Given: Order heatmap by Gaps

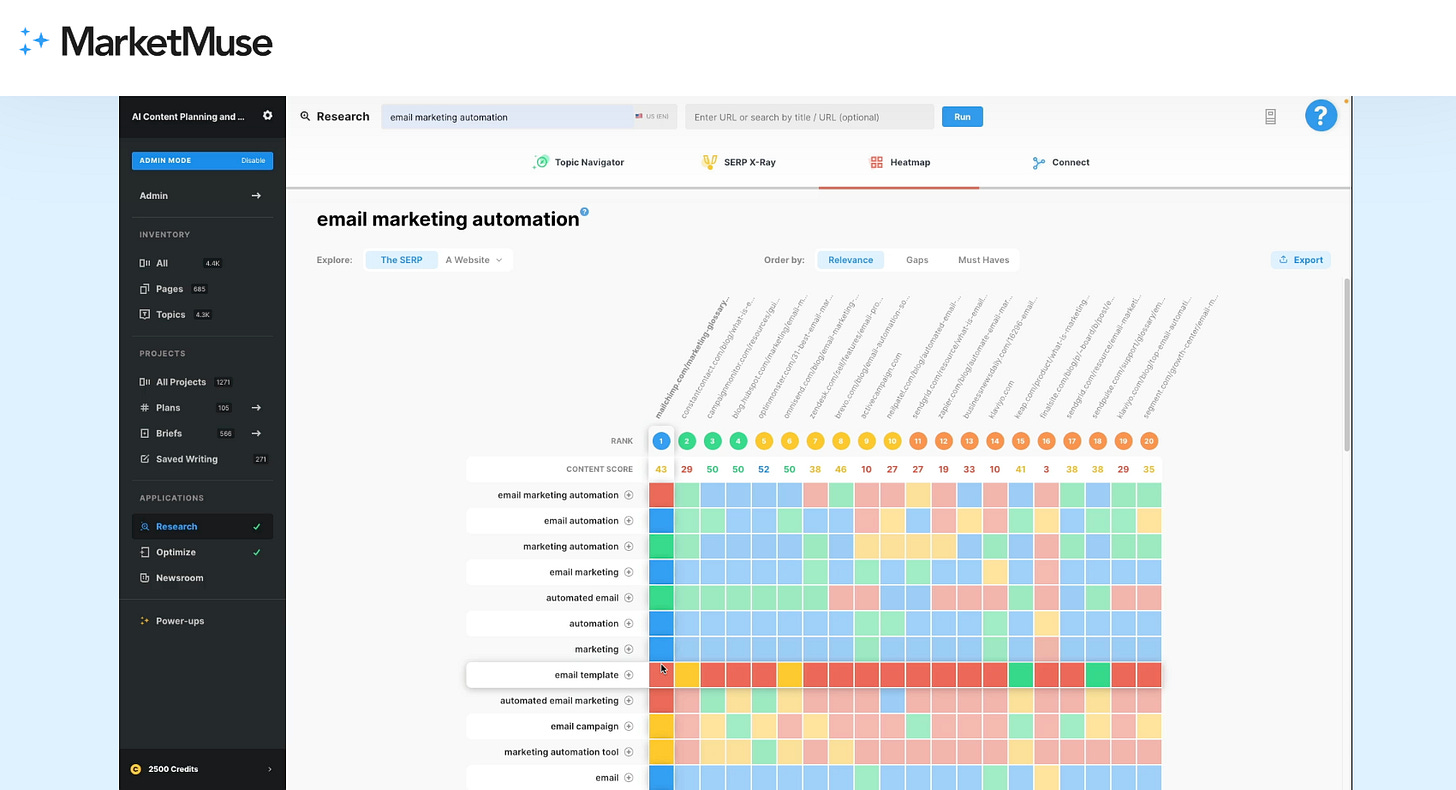Looking at the screenshot, I should [x=917, y=260].
